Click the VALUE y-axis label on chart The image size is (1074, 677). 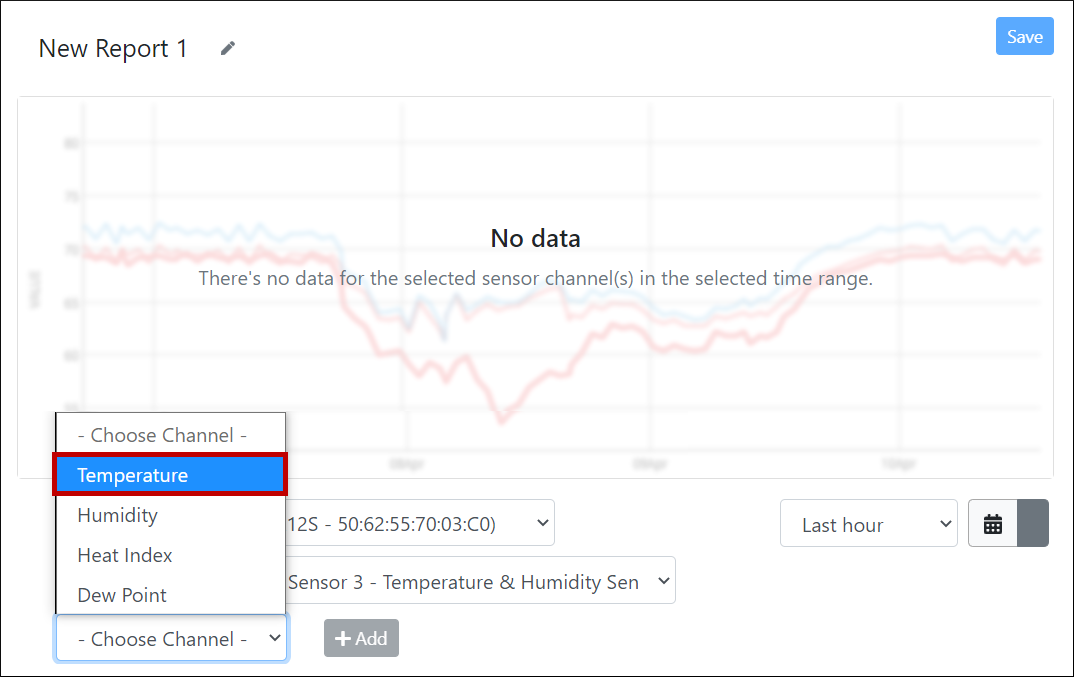coord(35,288)
